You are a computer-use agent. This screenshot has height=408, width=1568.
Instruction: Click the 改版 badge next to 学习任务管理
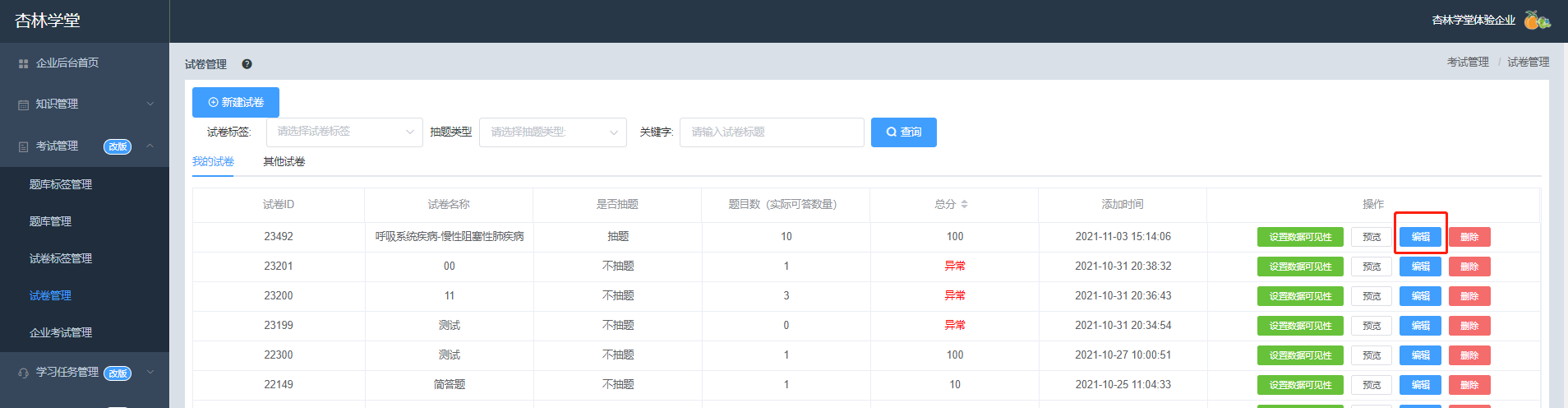pos(118,373)
